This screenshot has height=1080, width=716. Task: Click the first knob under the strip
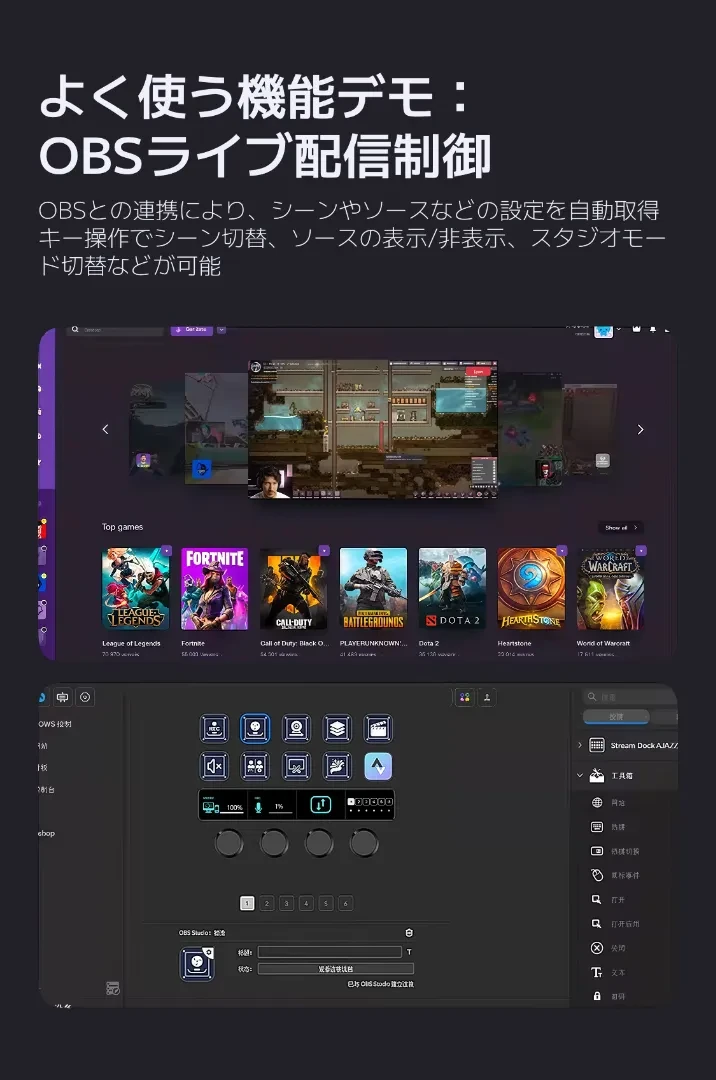click(229, 842)
